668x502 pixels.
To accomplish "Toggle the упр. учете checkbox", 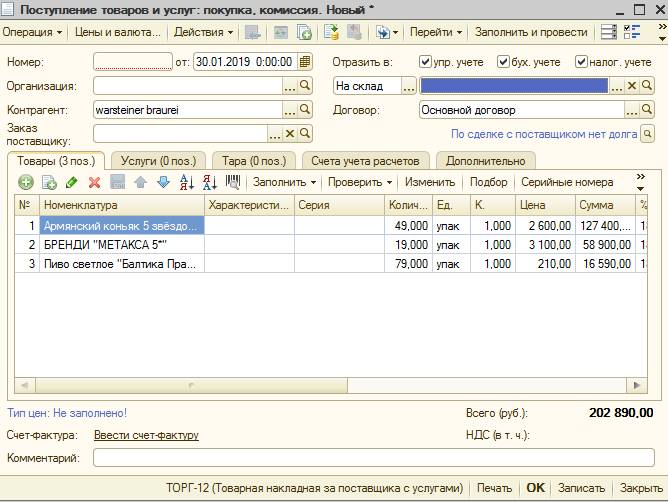I will 425,62.
